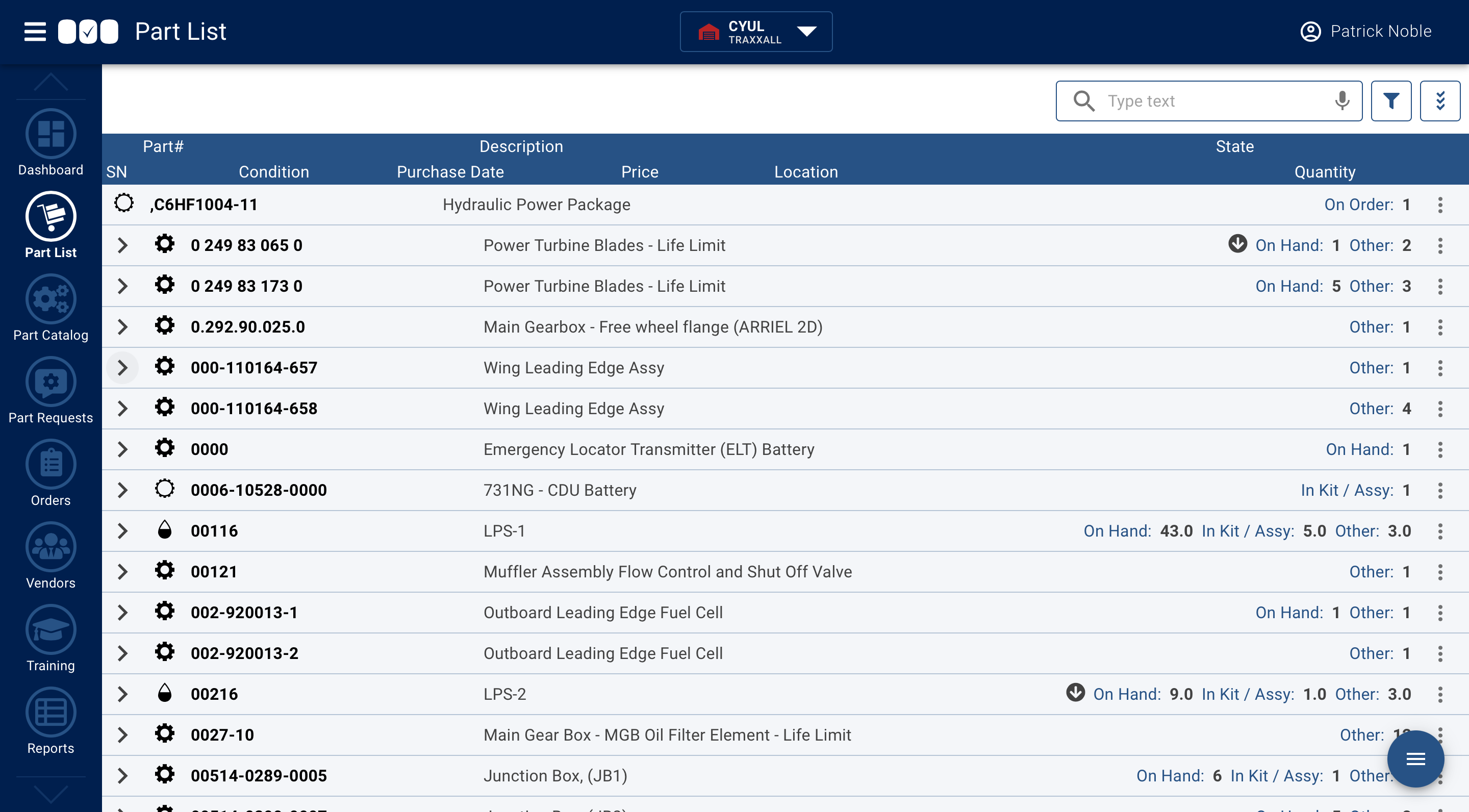Expand the Emergency Locator Transmitter Battery row

tap(121, 449)
